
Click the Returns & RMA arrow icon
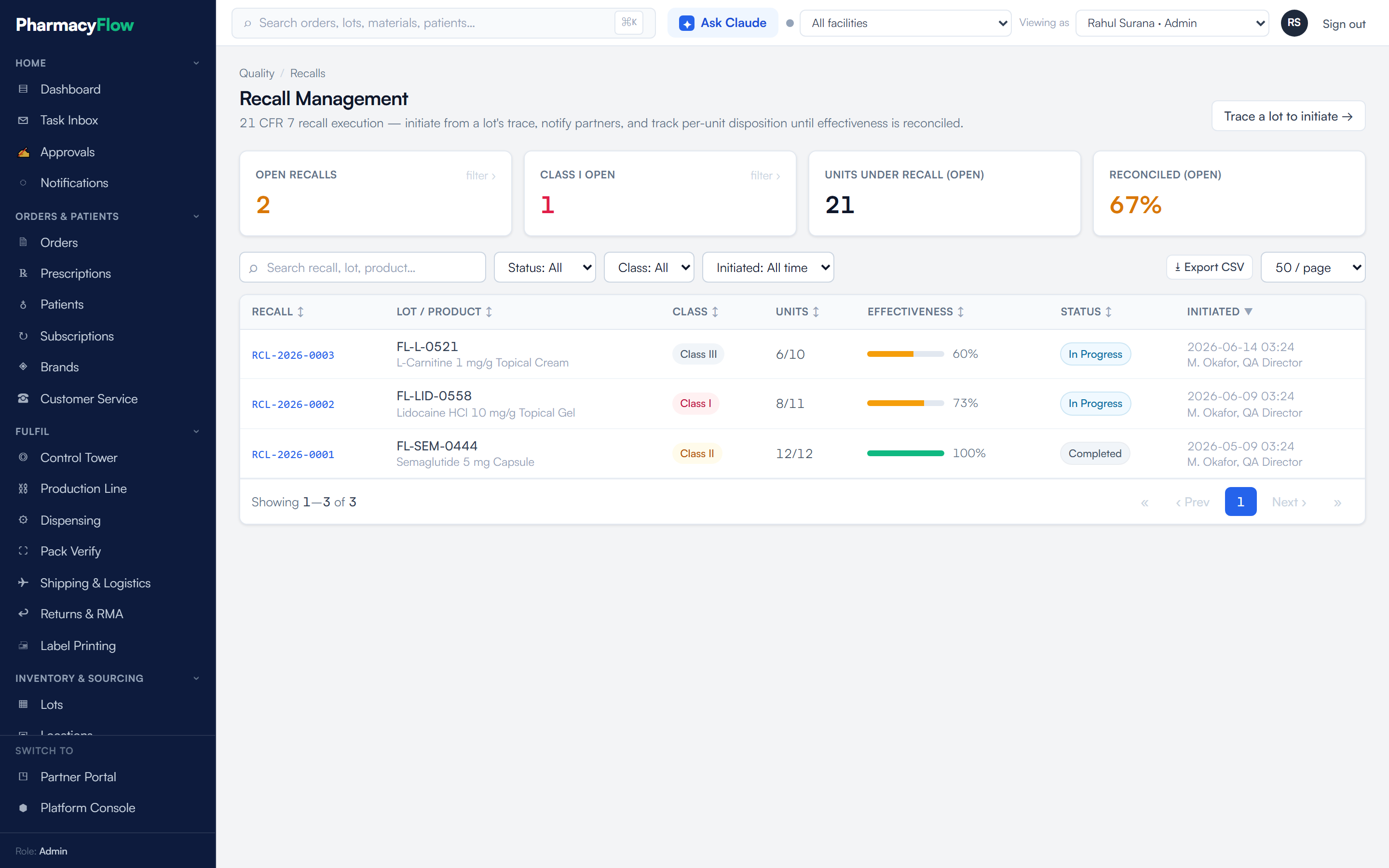point(23,614)
